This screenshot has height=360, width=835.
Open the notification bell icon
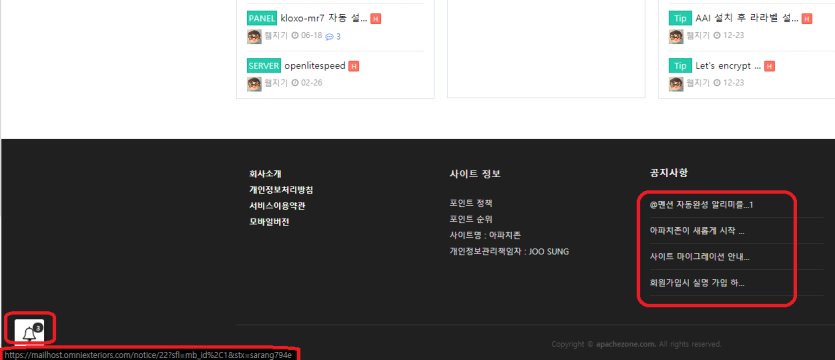[x=29, y=332]
